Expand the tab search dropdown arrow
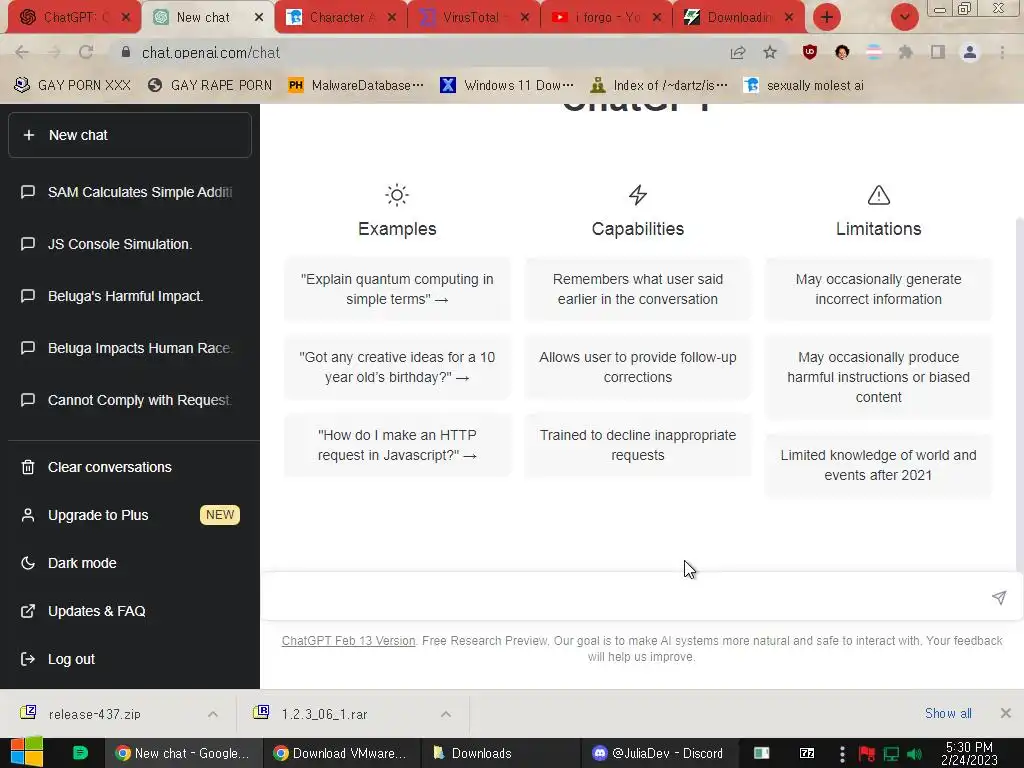Screen dimensions: 1024x768 tap(905, 17)
